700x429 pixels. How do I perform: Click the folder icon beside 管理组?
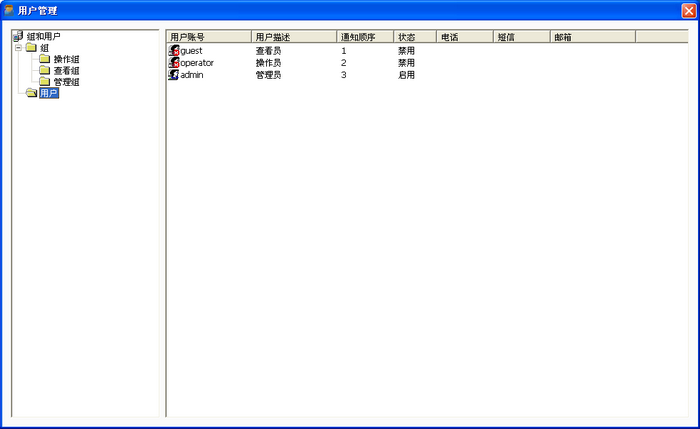pos(44,82)
